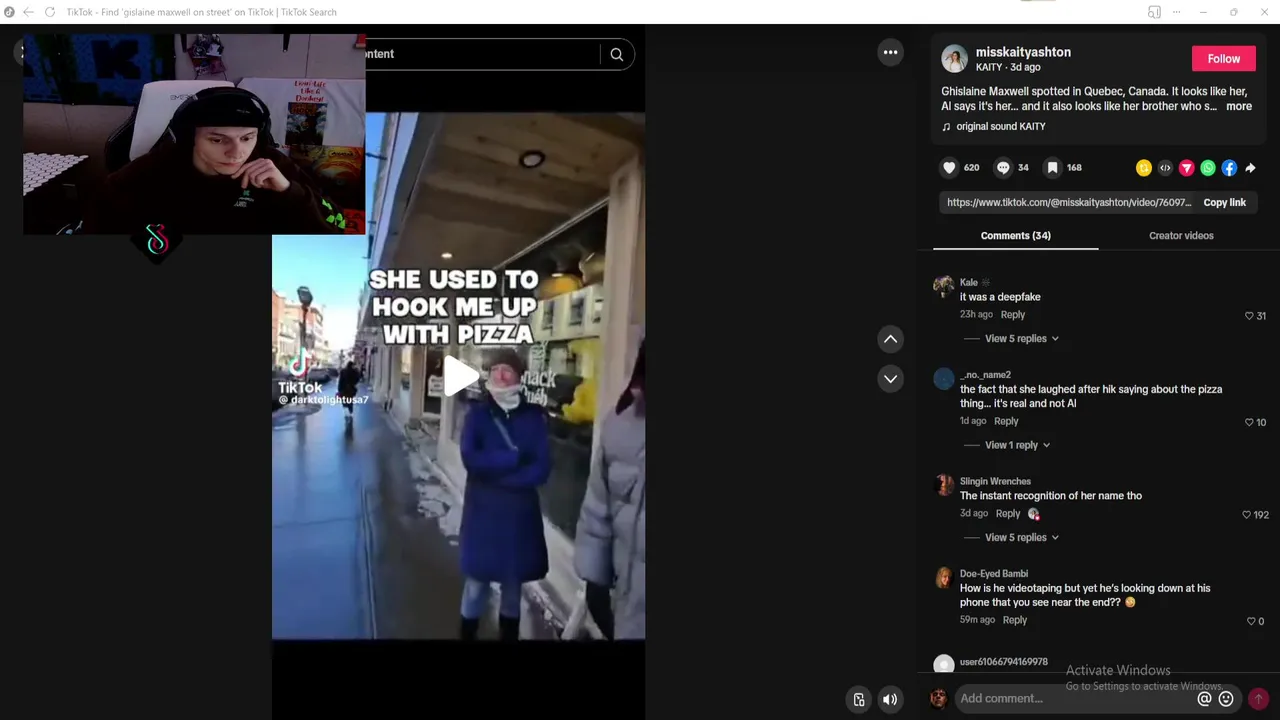Open misskaityashton's profile avatar
Image resolution: width=1280 pixels, height=720 pixels.
pyautogui.click(x=954, y=58)
